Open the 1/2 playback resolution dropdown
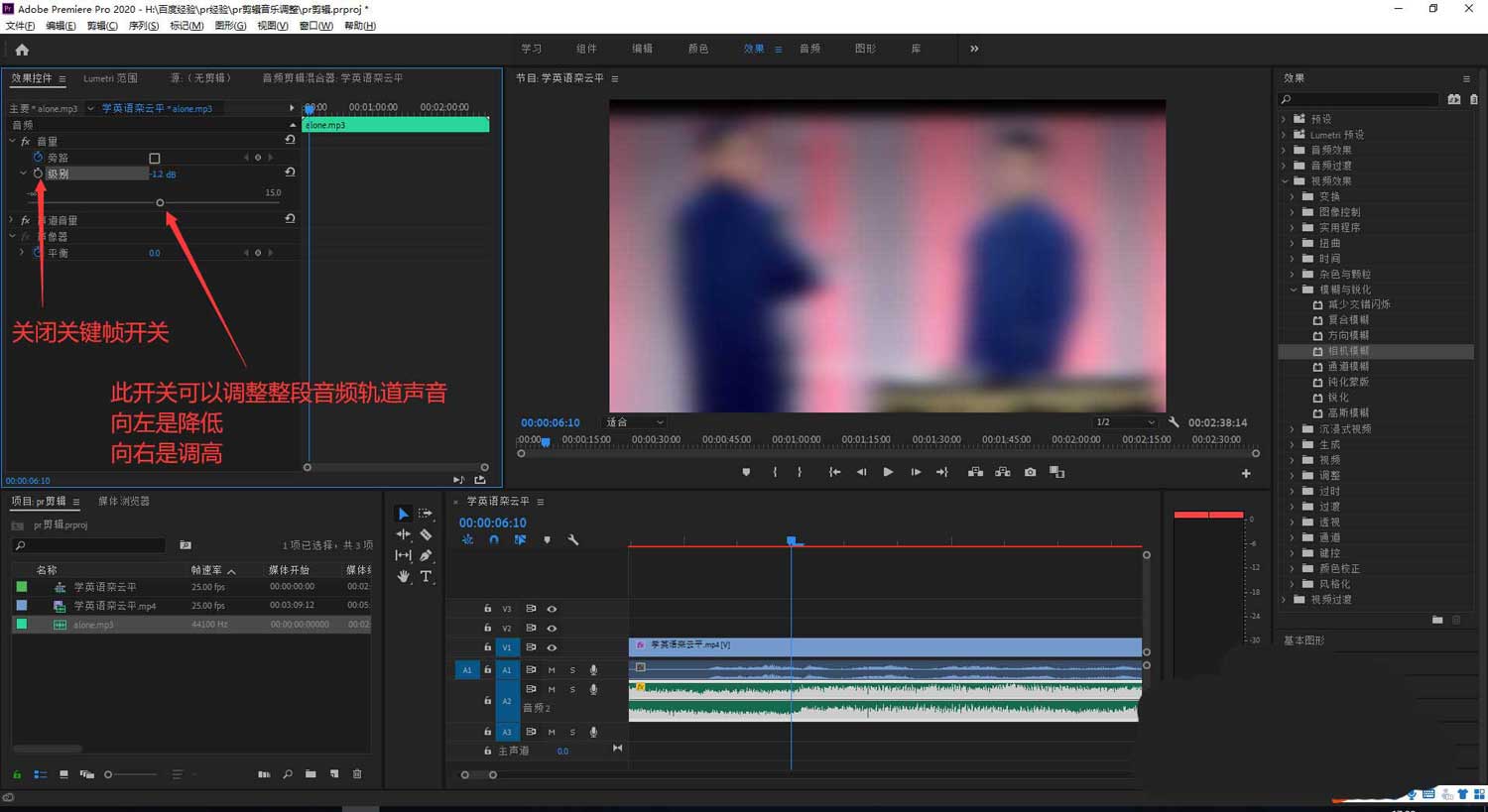1488x812 pixels. [x=1125, y=422]
